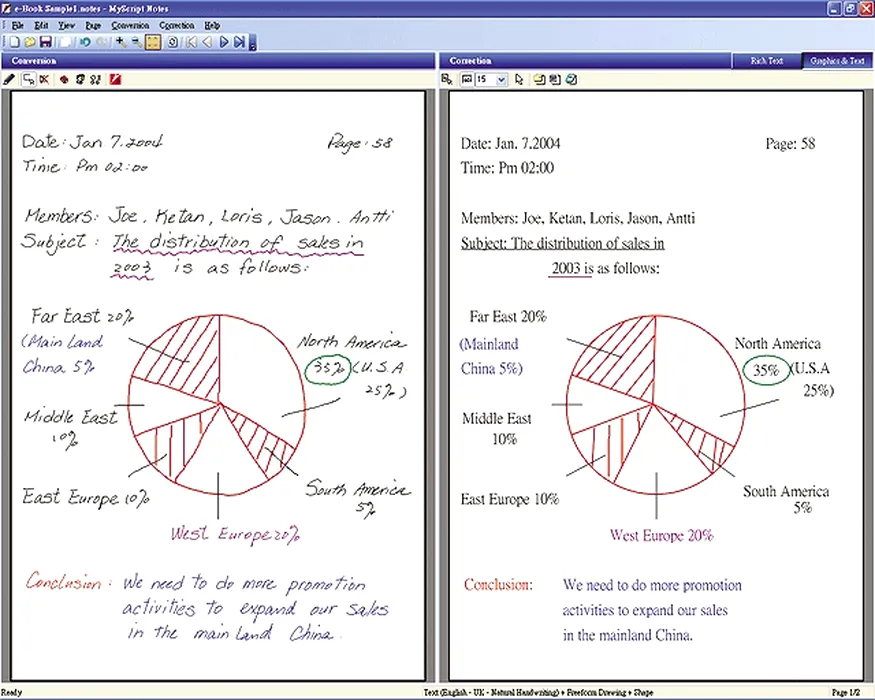Open the font size 15 dropdown

(x=502, y=79)
